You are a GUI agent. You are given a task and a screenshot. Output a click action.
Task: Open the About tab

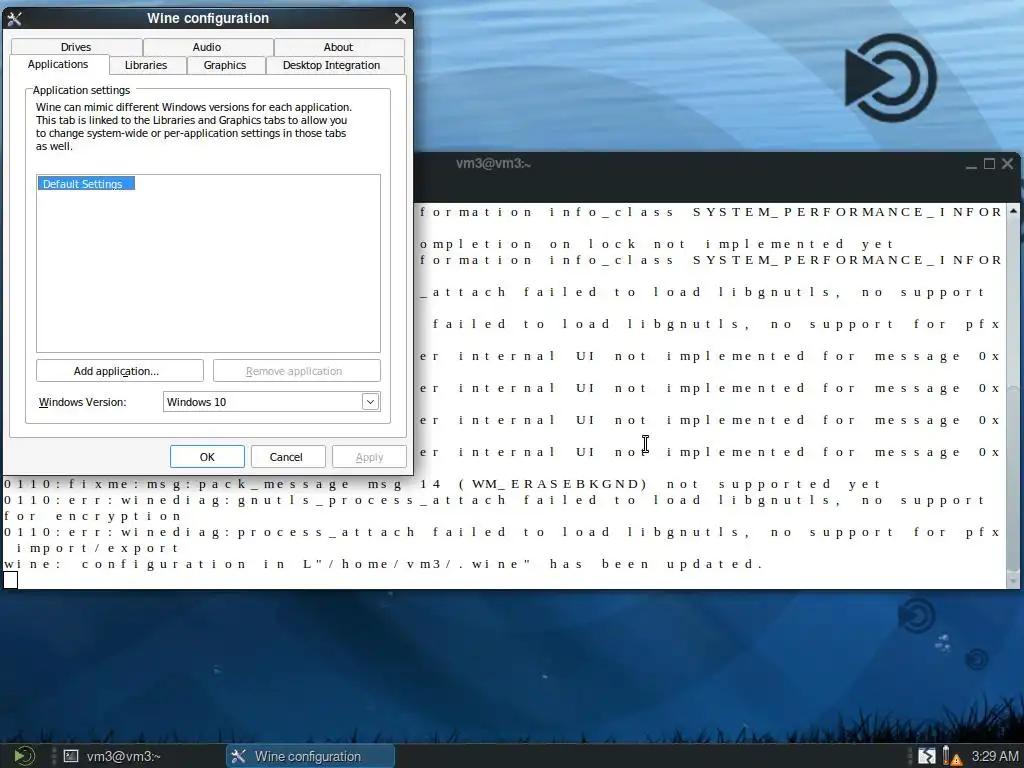click(x=339, y=47)
